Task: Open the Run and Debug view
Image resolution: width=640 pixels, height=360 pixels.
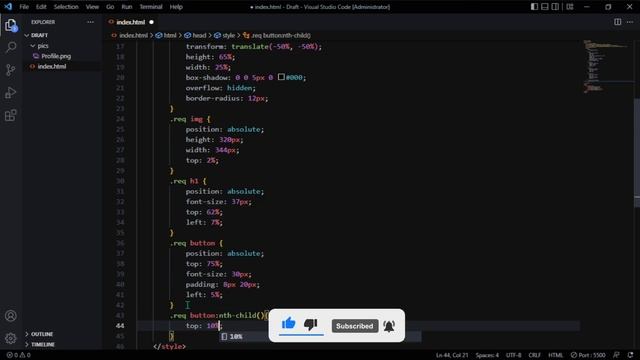Action: pyautogui.click(x=11, y=93)
